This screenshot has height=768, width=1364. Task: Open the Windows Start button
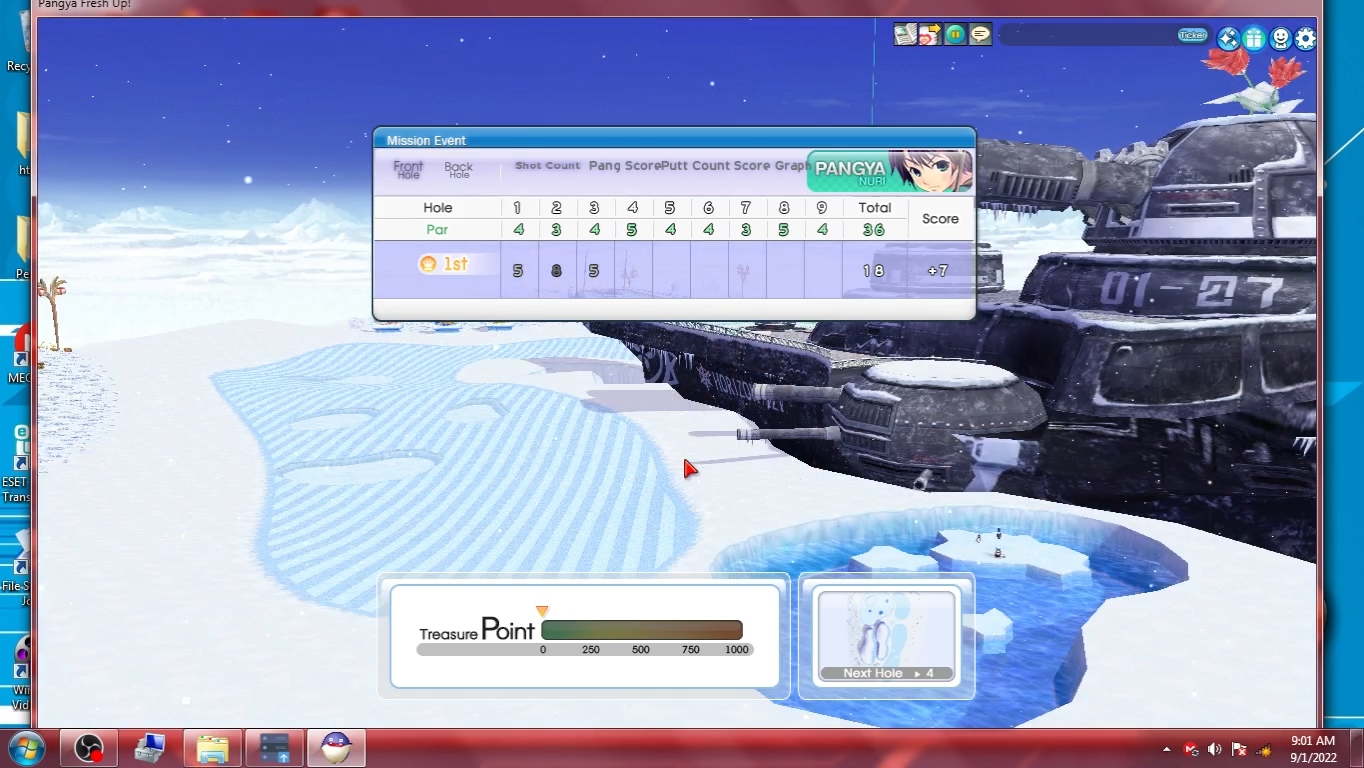click(26, 748)
